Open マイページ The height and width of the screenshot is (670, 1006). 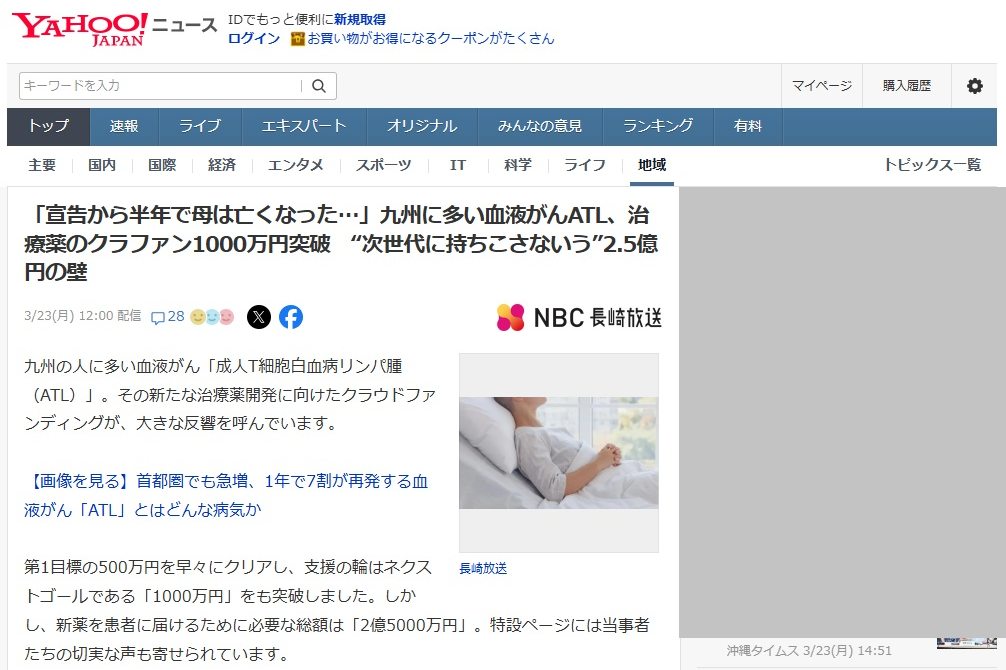822,86
